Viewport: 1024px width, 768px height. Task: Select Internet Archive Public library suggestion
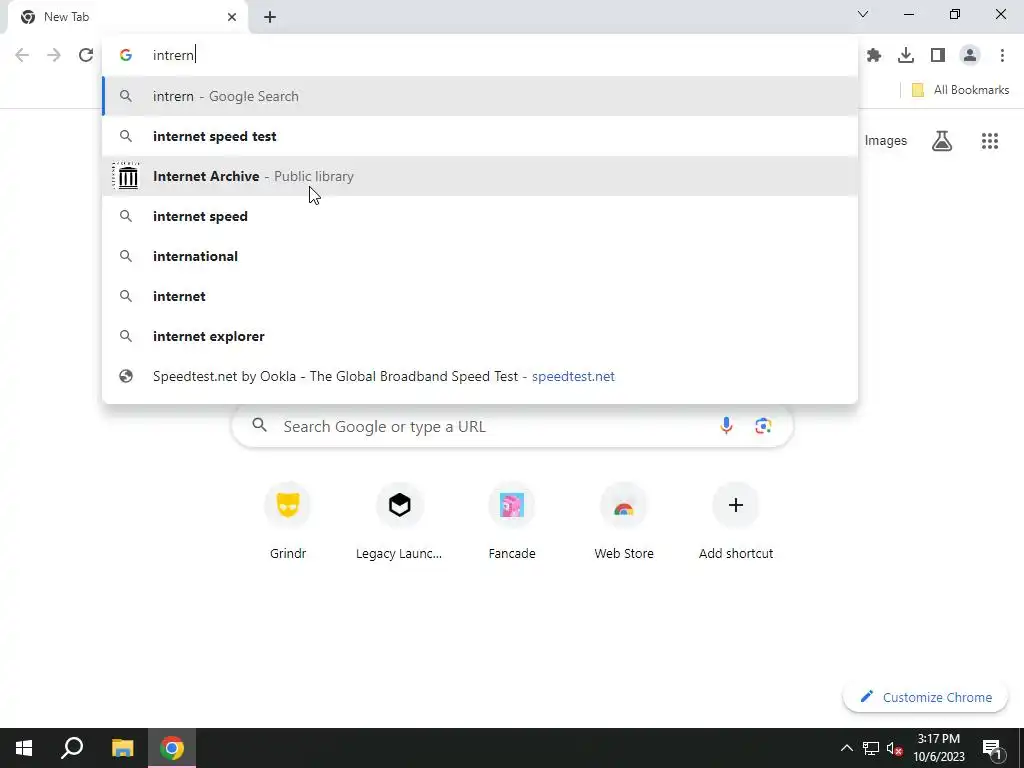tap(480, 176)
